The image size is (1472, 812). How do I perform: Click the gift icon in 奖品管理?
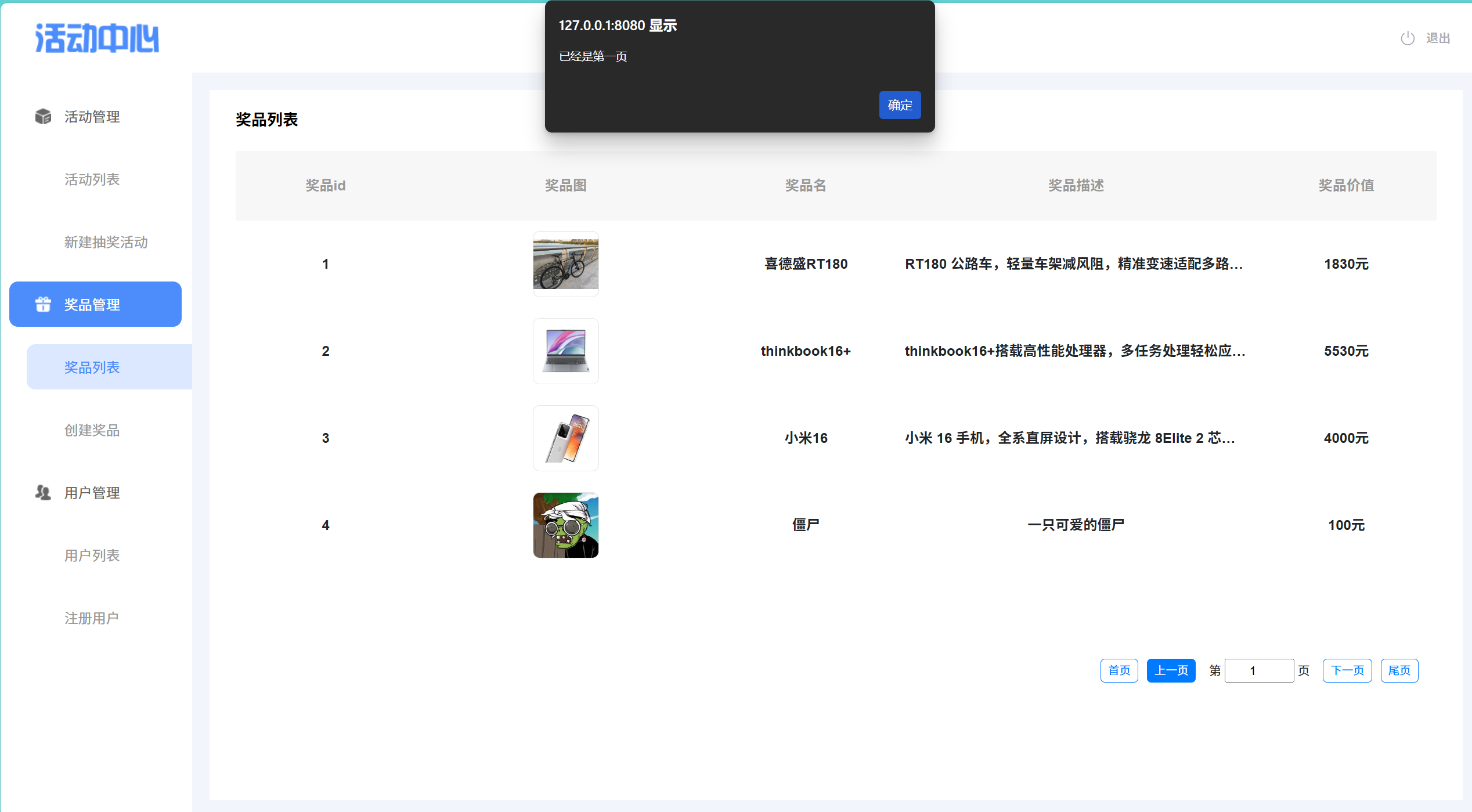click(x=43, y=304)
